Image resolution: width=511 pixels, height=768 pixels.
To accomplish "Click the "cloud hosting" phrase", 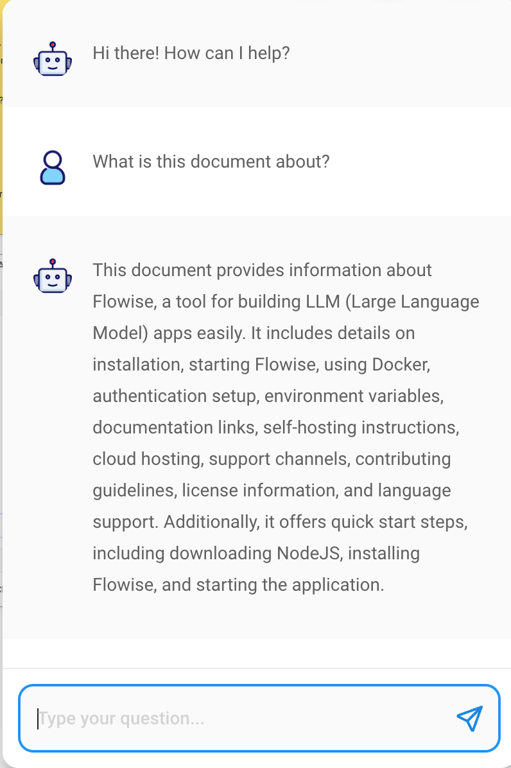I will [x=147, y=459].
